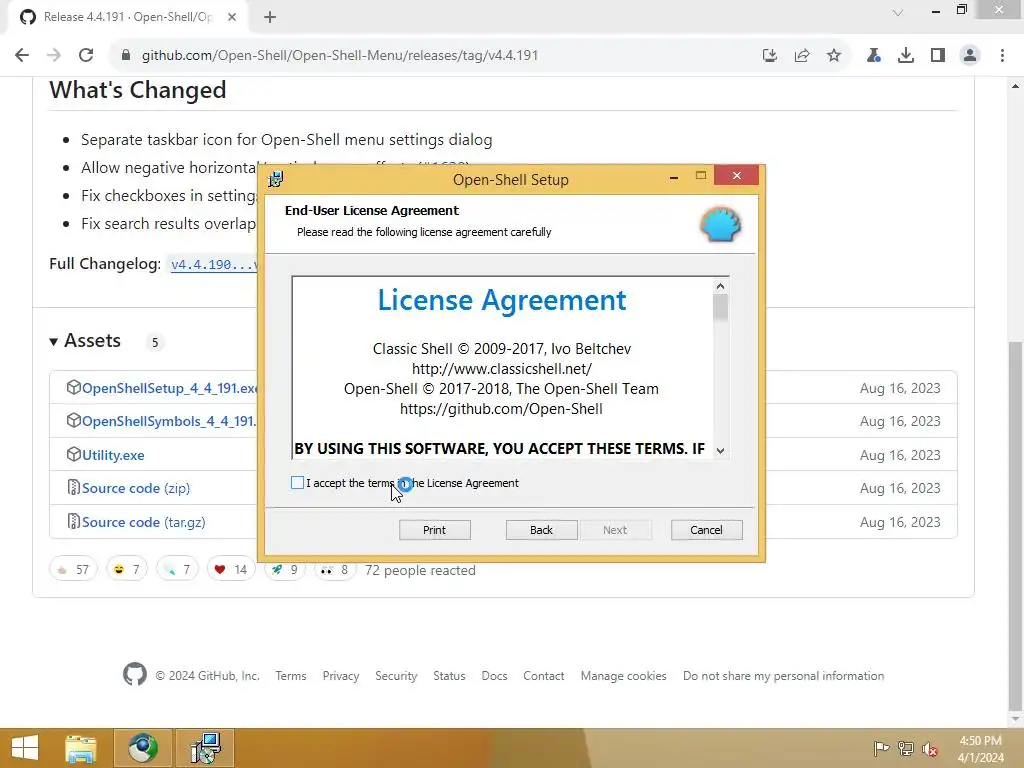Click the page vertical scrollbar thumb
Screen dimensions: 1024x768
[x=1016, y=524]
